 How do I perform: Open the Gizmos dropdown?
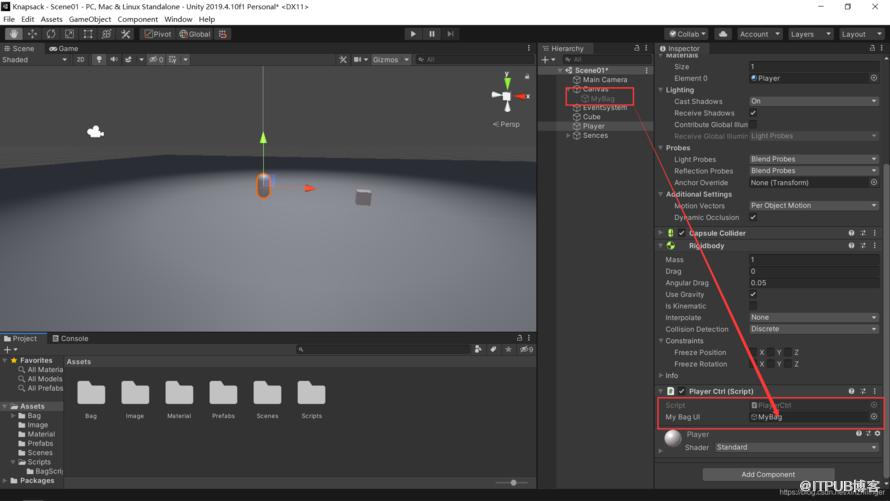pyautogui.click(x=391, y=60)
